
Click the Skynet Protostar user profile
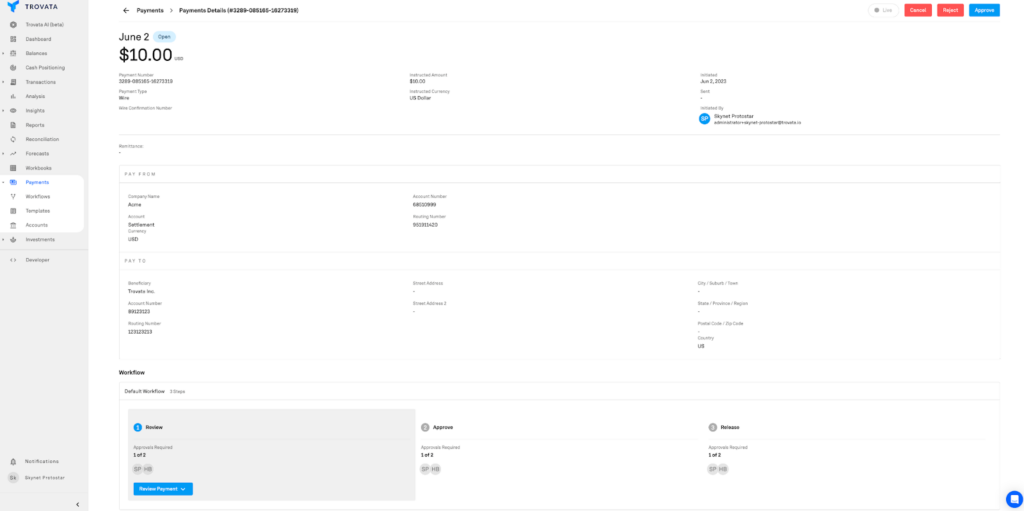click(x=38, y=478)
